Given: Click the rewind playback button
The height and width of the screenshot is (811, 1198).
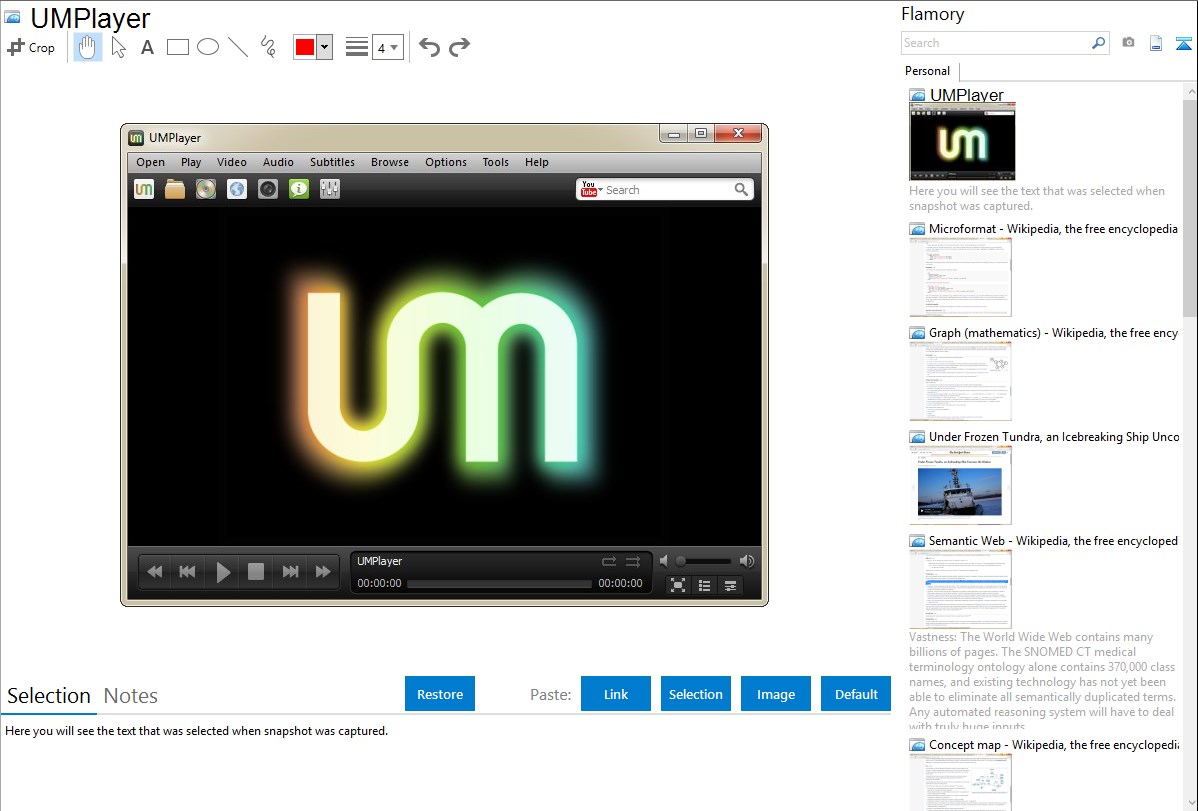Looking at the screenshot, I should click(154, 572).
